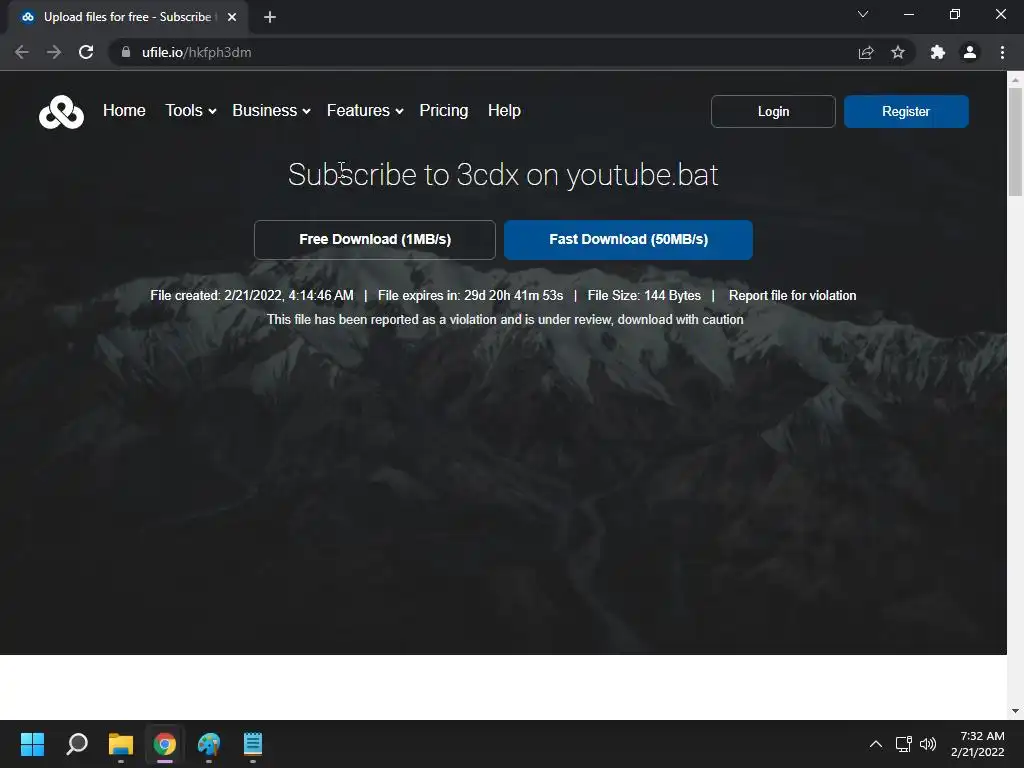Close the Upload files for free tab

click(232, 17)
